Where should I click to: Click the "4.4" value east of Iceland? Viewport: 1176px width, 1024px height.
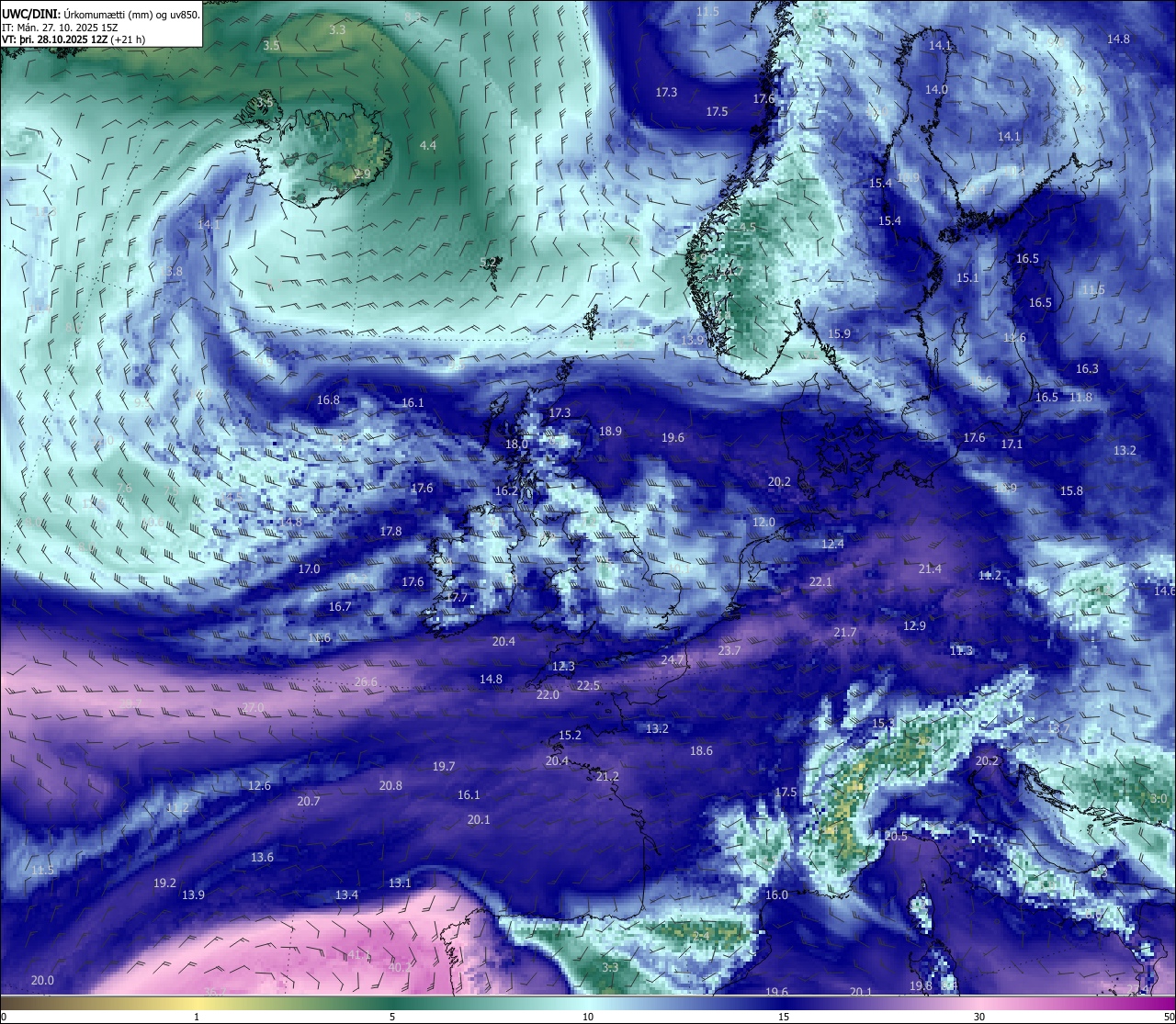click(428, 145)
